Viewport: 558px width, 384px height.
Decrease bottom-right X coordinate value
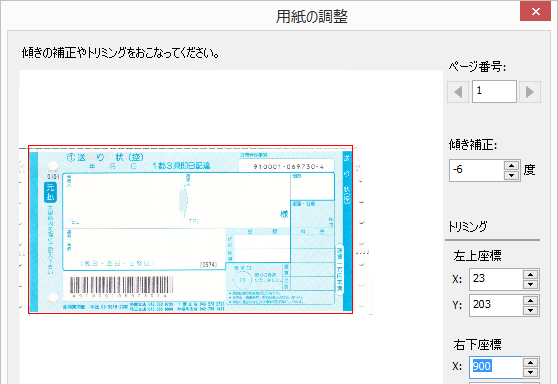point(531,373)
